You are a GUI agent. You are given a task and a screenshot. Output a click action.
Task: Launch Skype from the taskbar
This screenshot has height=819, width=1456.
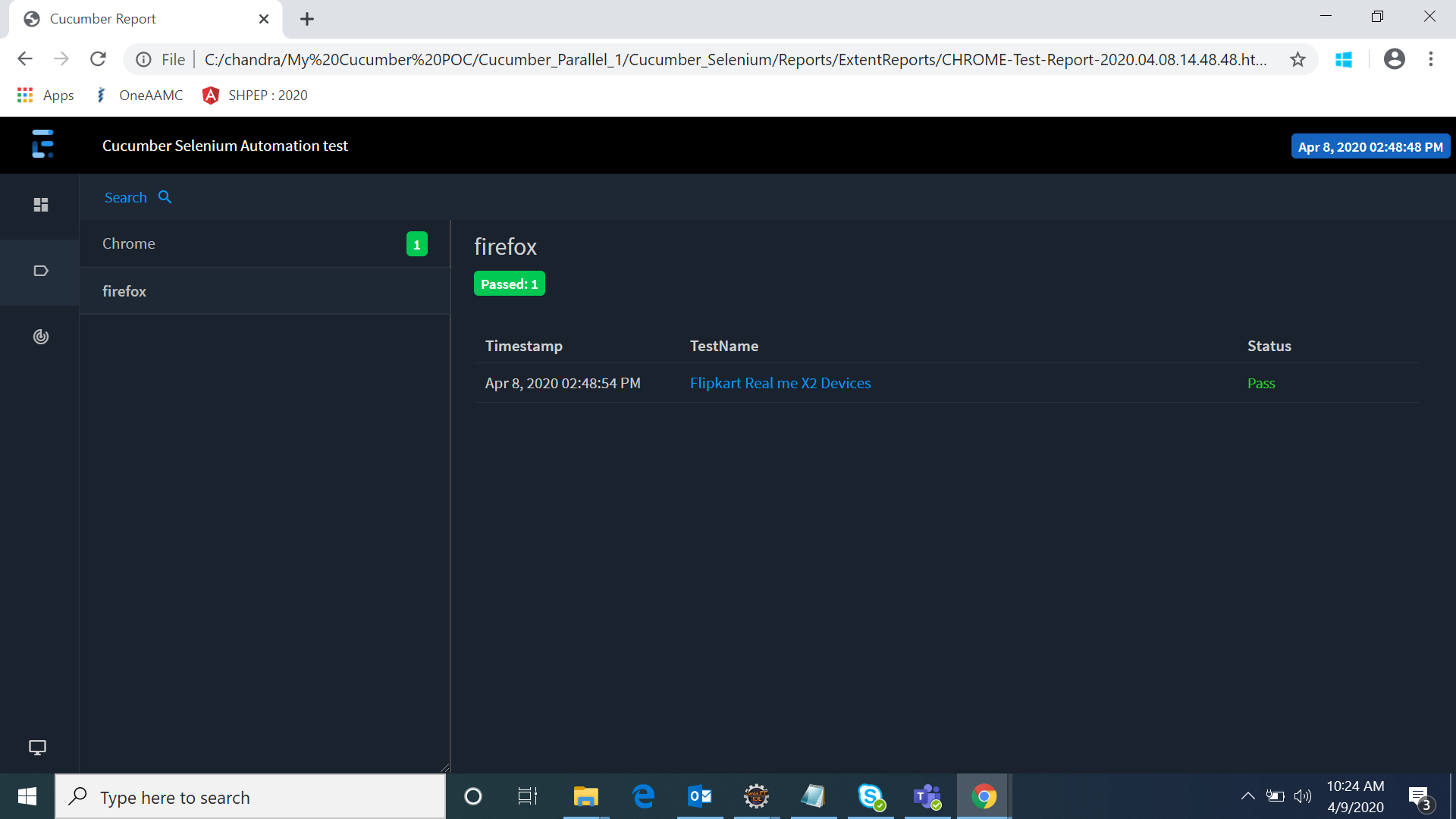pyautogui.click(x=870, y=796)
